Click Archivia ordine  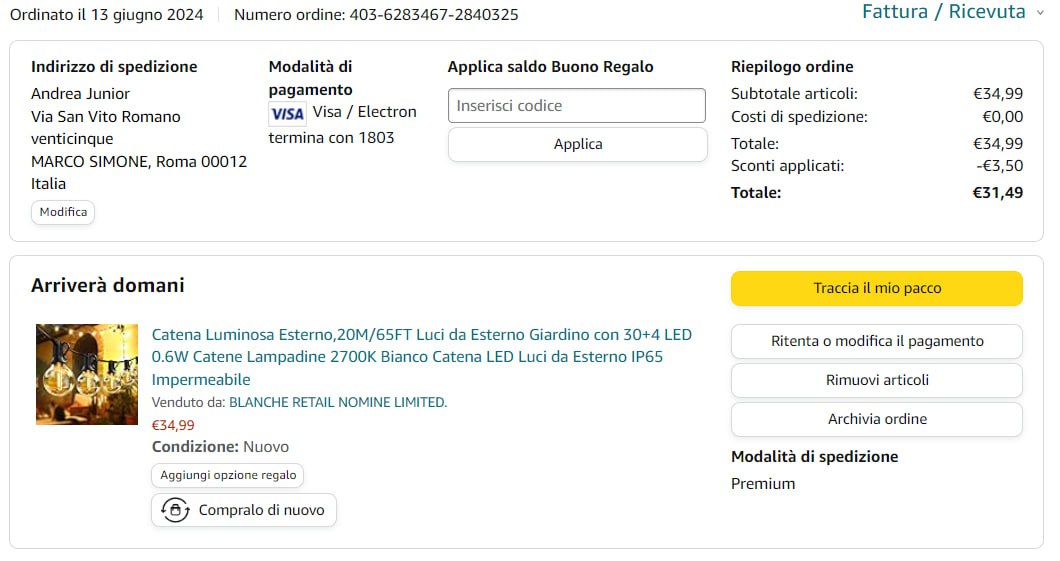point(876,419)
